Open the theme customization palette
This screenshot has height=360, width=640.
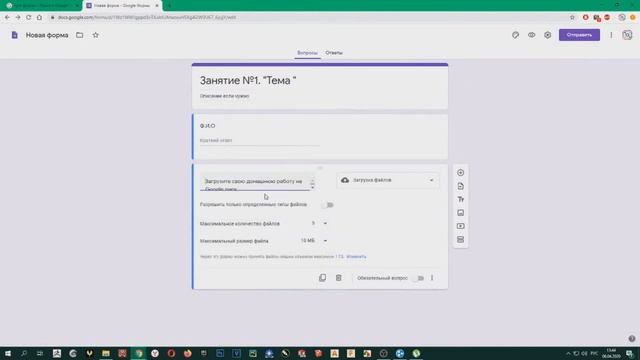(516, 35)
